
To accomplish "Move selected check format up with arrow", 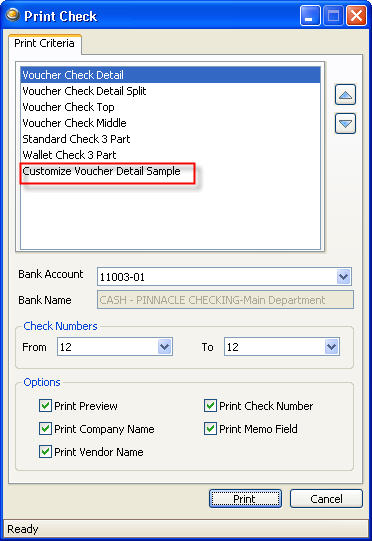I will [x=345, y=95].
